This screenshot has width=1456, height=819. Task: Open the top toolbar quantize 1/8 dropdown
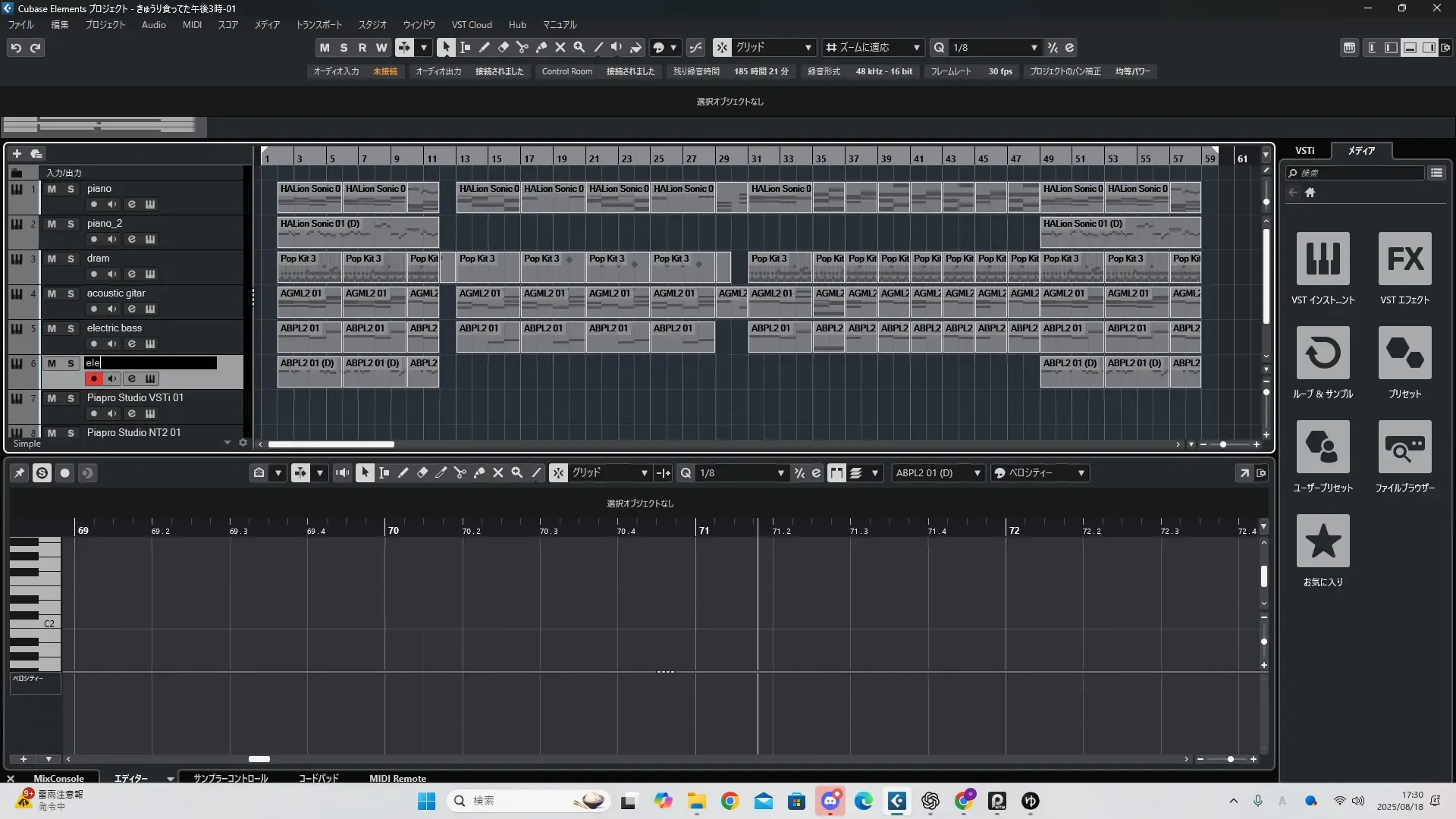click(1034, 48)
